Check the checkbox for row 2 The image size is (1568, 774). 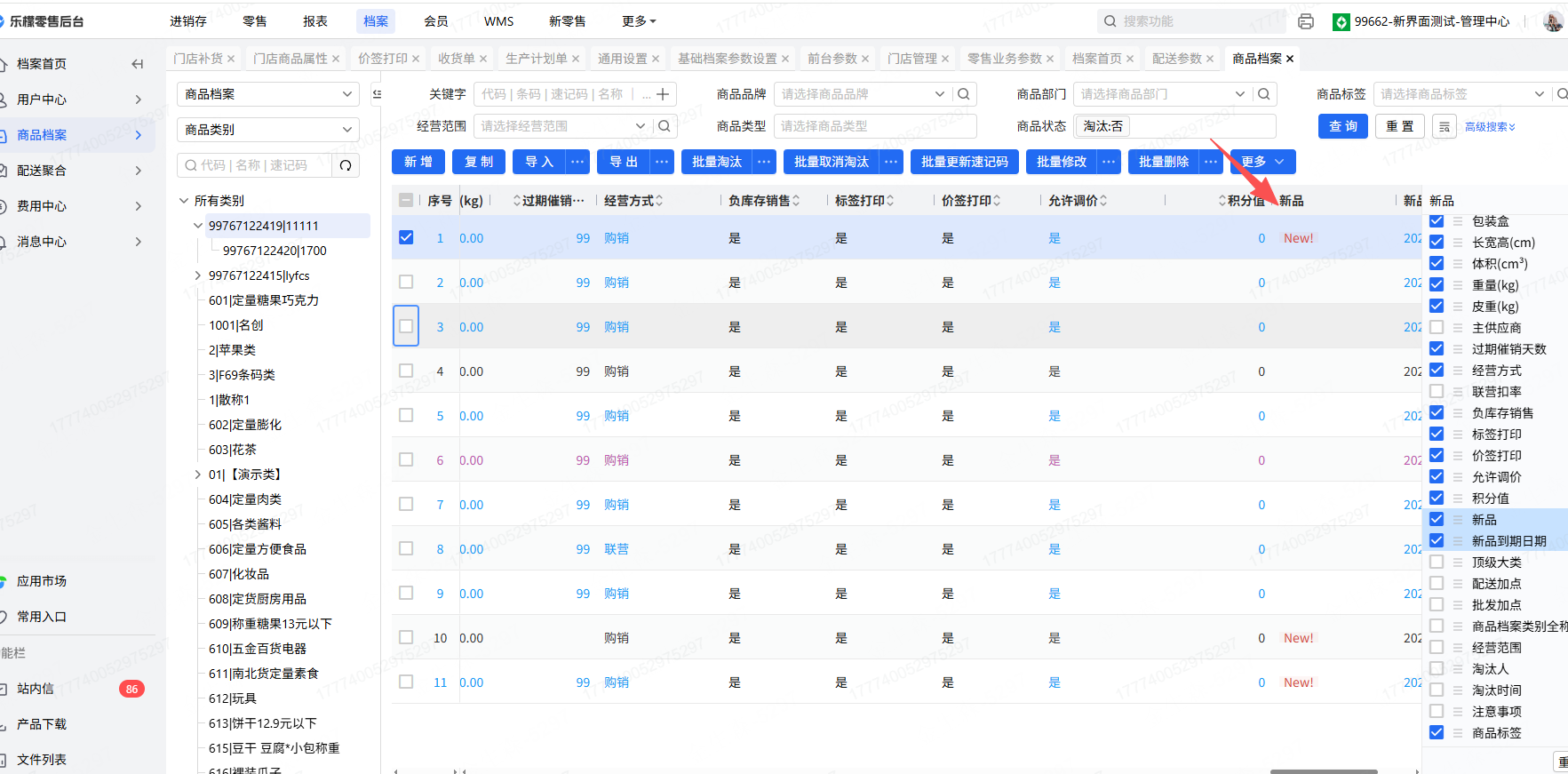point(406,283)
